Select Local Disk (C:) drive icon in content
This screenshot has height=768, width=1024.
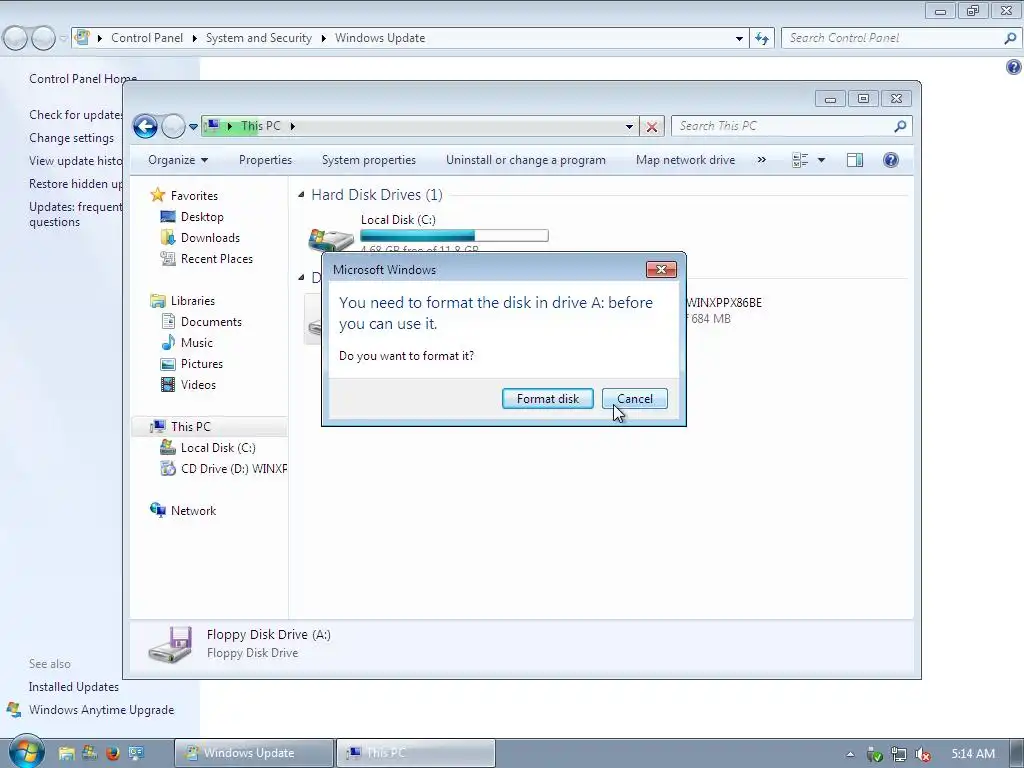331,239
